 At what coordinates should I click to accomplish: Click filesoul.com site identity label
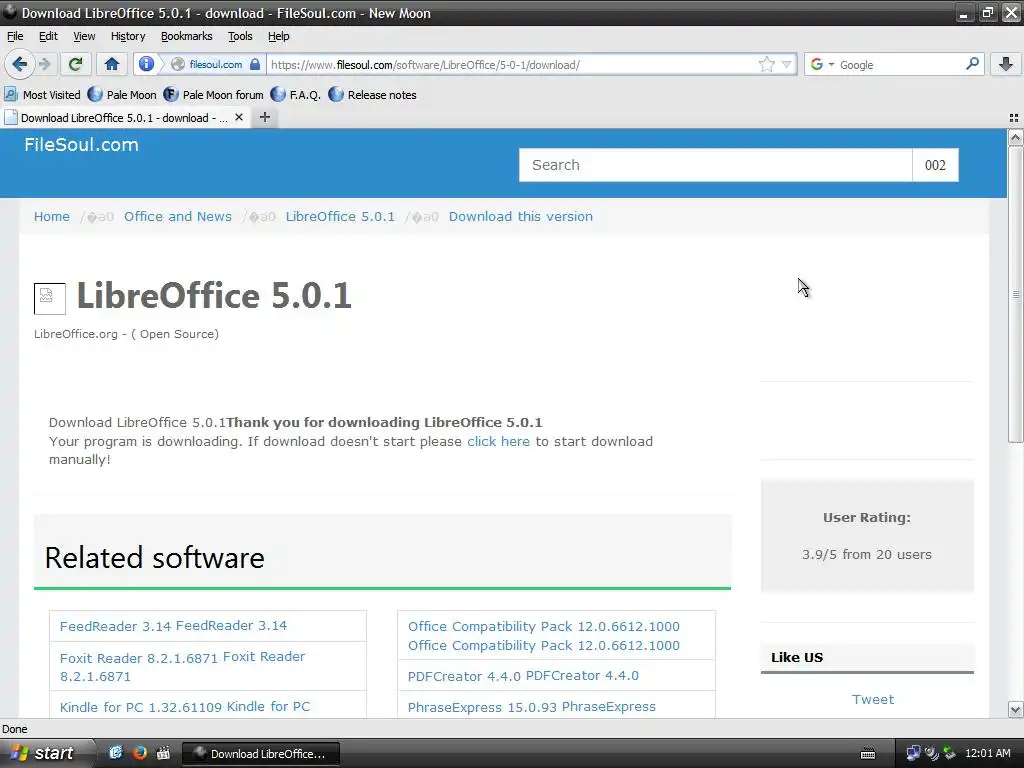(216, 65)
